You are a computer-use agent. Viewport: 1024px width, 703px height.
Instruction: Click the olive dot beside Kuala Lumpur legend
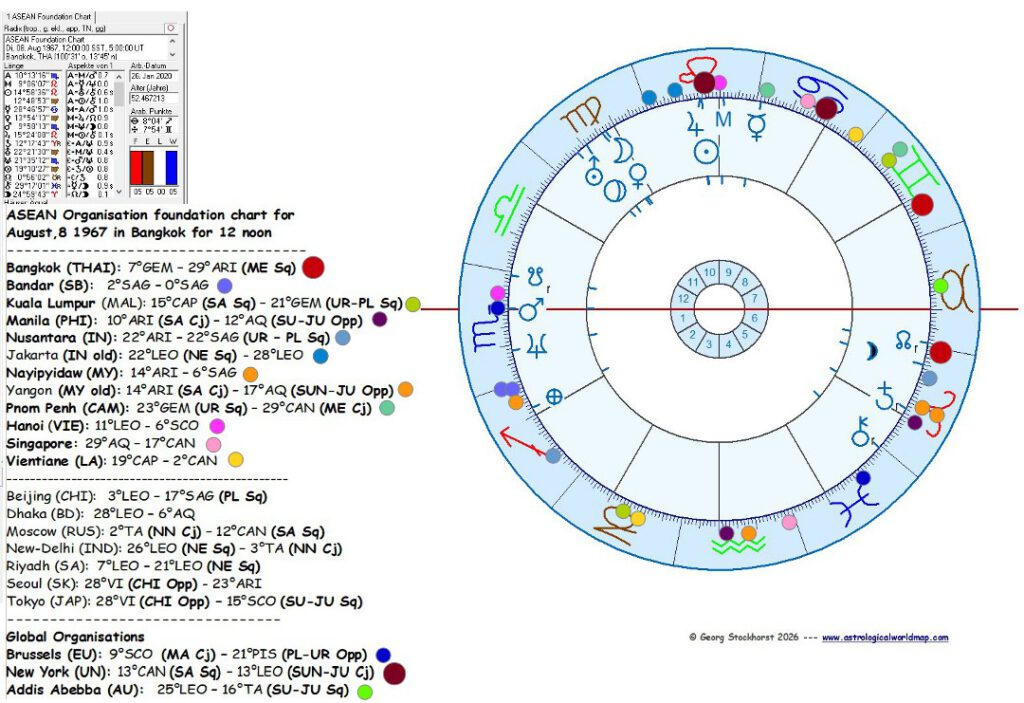pos(413,304)
